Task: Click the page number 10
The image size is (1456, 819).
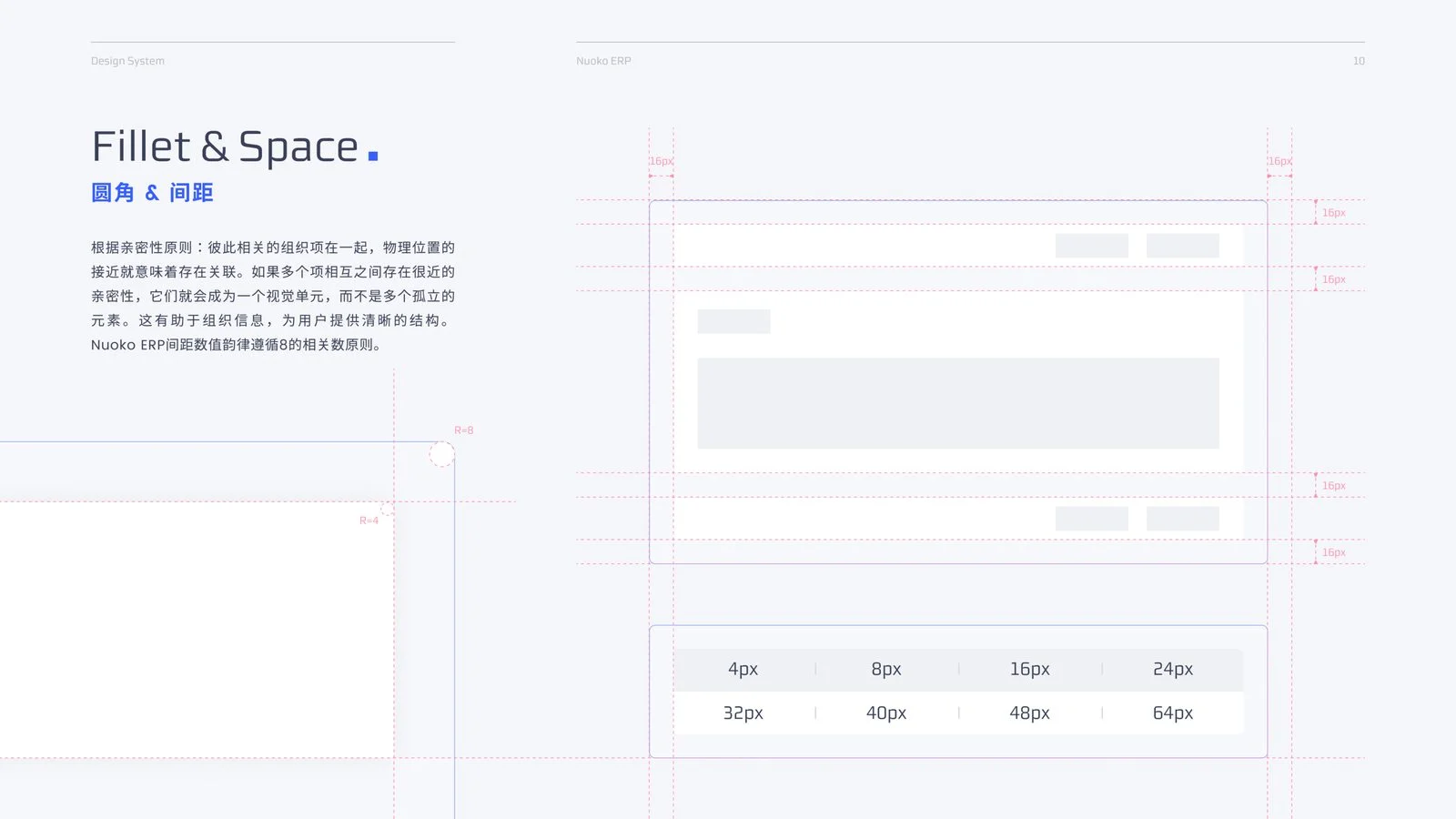Action: pyautogui.click(x=1359, y=61)
